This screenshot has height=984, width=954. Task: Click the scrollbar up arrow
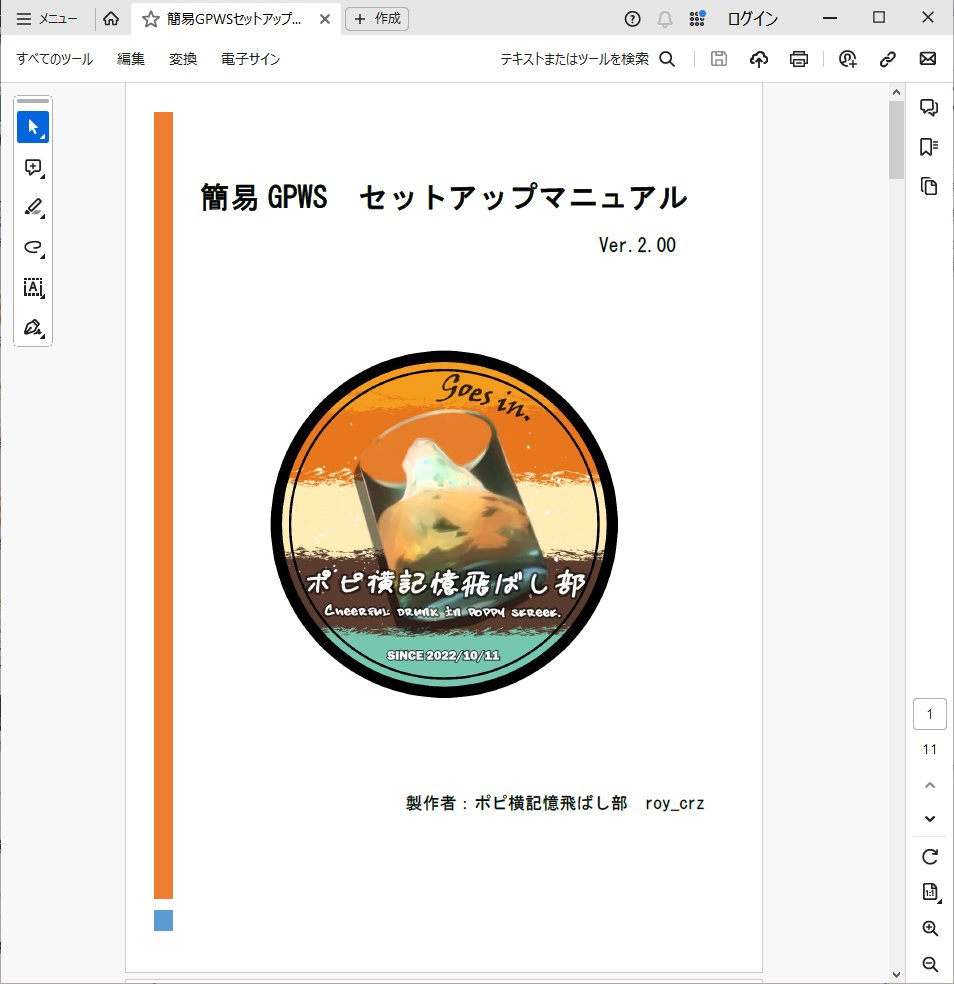(896, 92)
